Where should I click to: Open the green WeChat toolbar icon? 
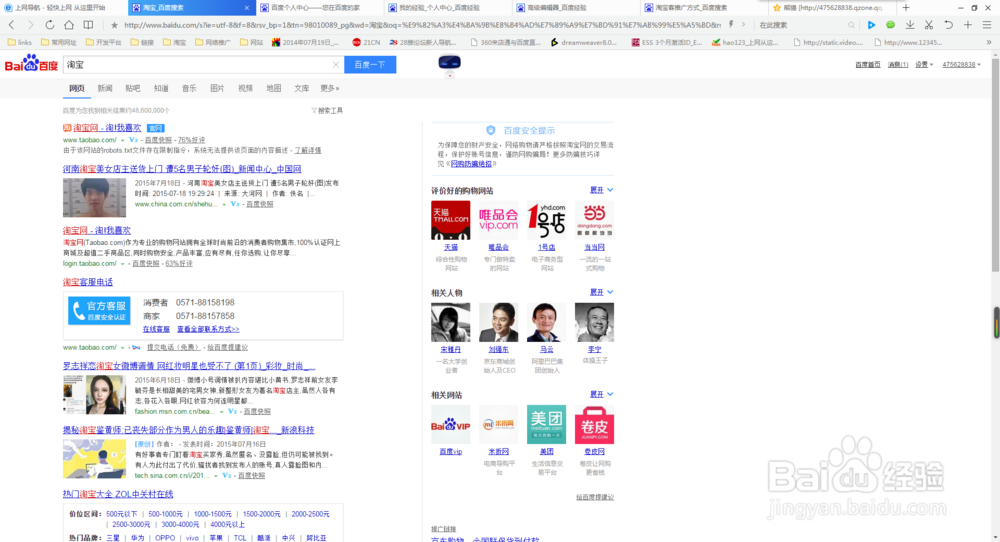[890, 25]
